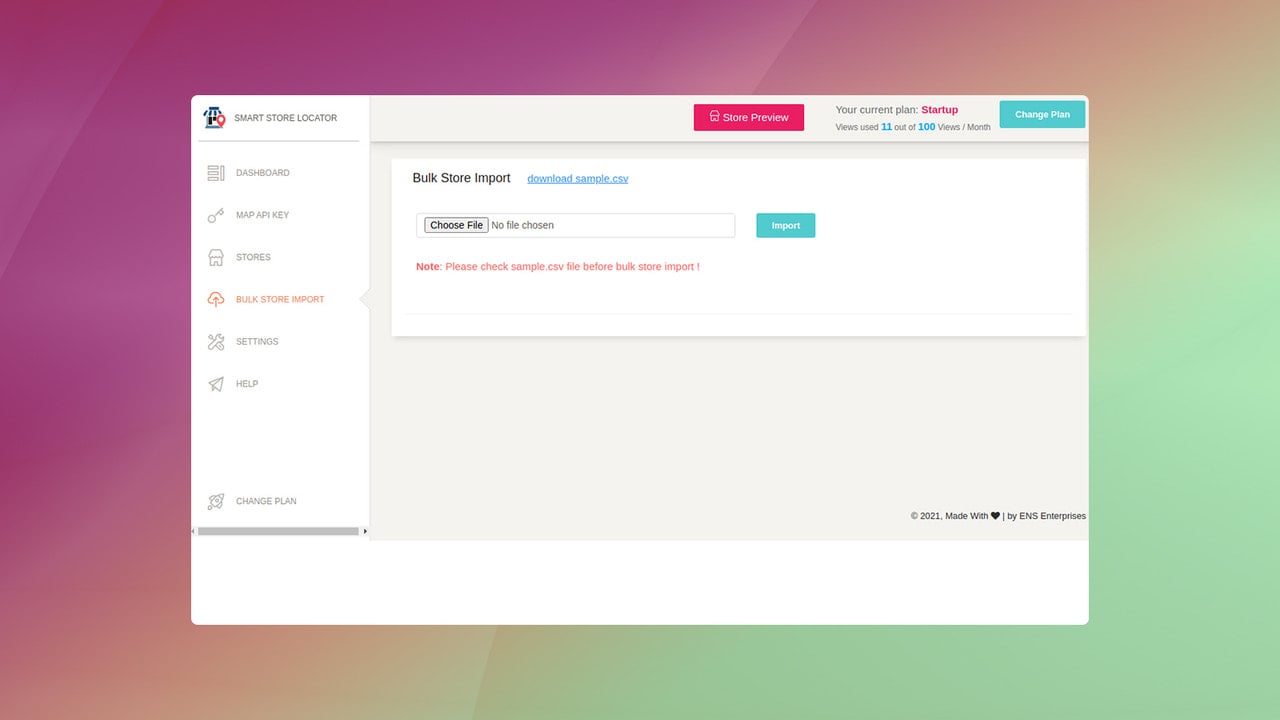Open the download sample.csv link
The width and height of the screenshot is (1280, 720).
578,179
